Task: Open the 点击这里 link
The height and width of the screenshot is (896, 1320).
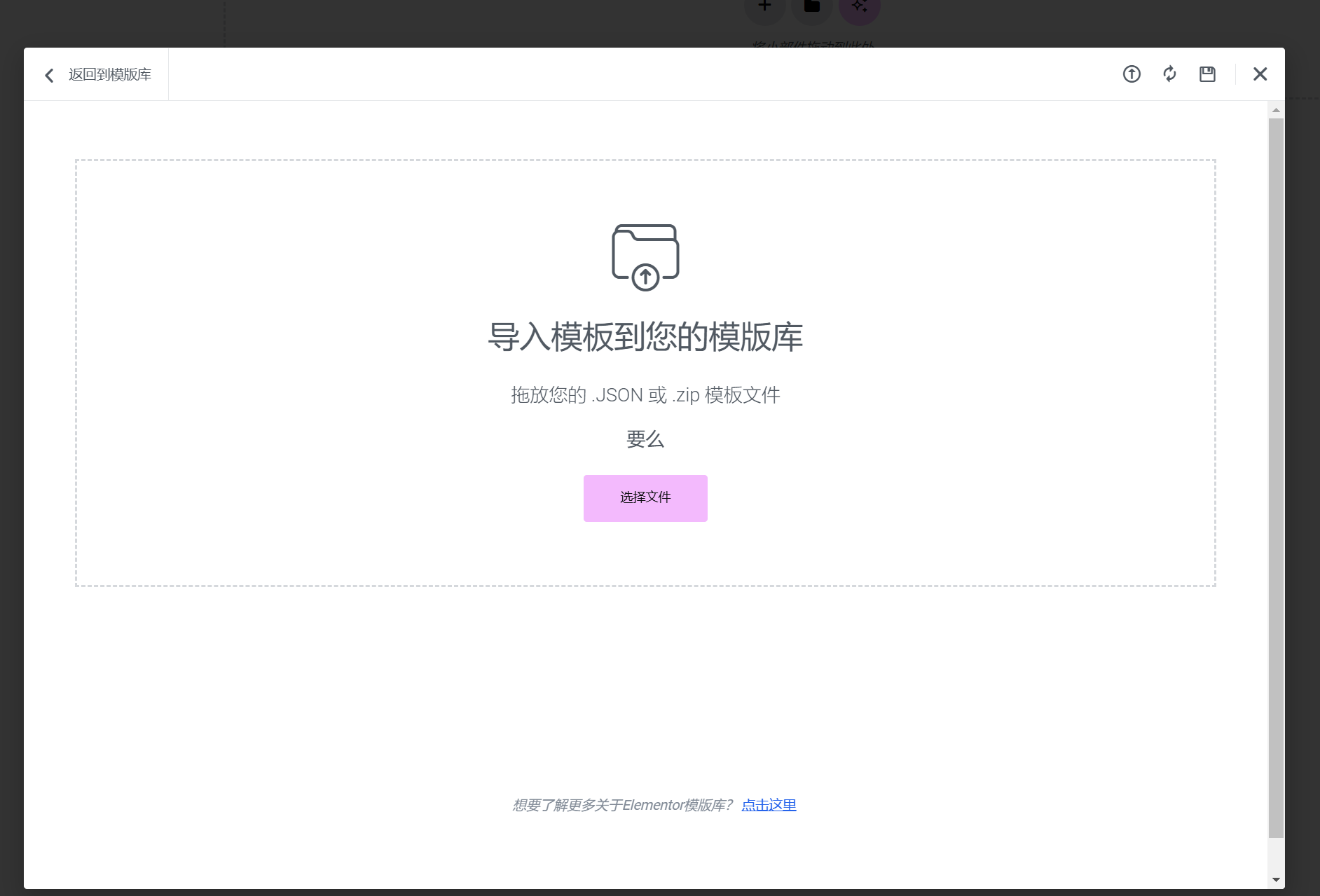Action: coord(768,804)
